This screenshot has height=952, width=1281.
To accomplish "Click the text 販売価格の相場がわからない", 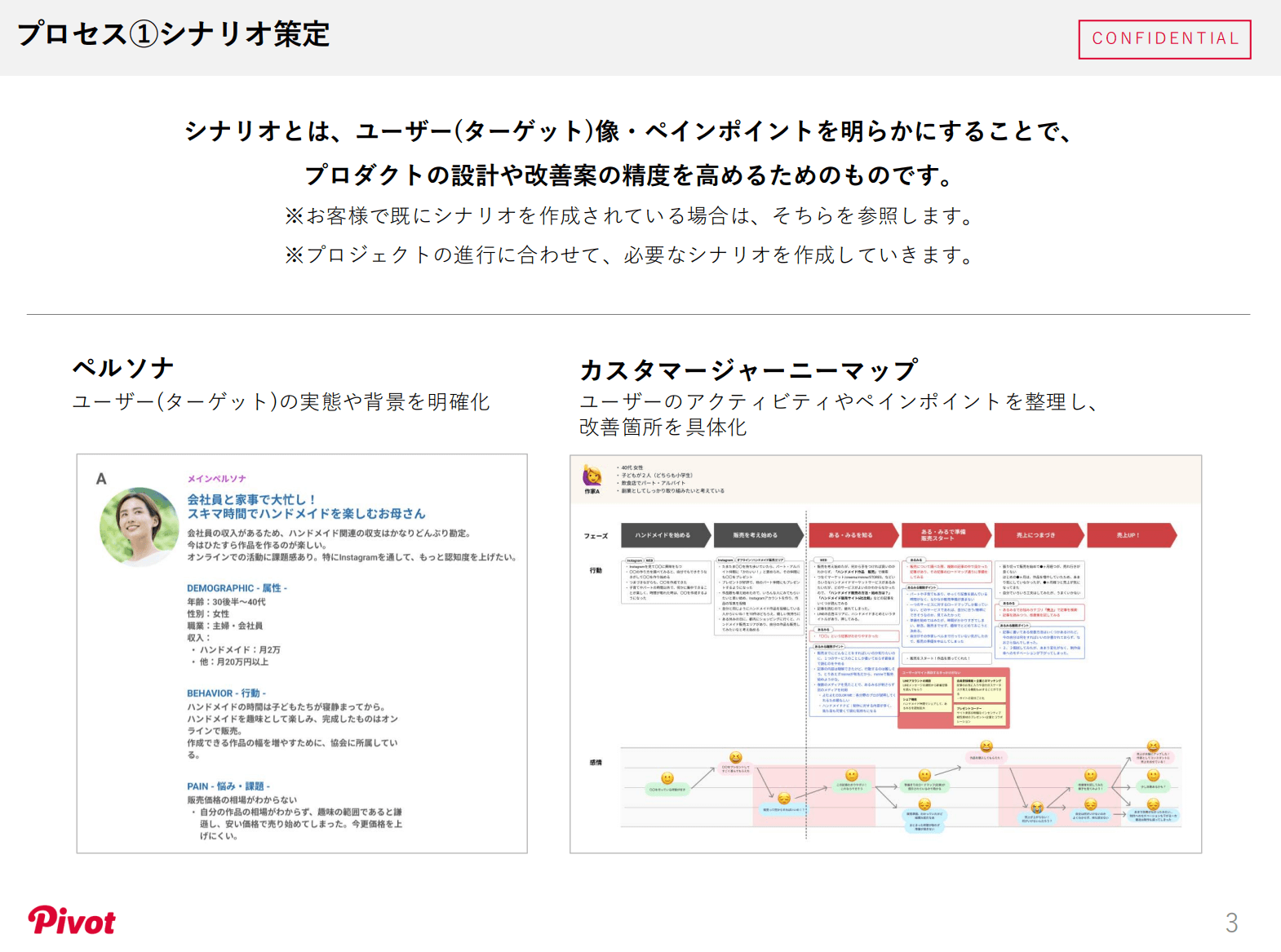I will click(x=242, y=800).
